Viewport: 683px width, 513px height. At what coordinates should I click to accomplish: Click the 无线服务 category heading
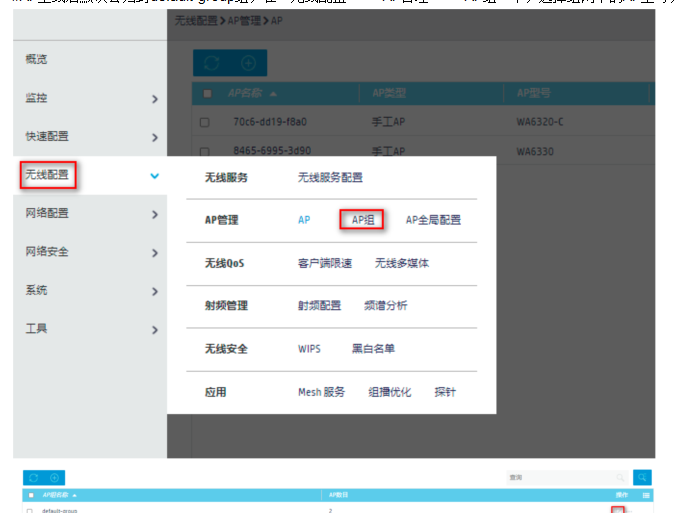(227, 177)
